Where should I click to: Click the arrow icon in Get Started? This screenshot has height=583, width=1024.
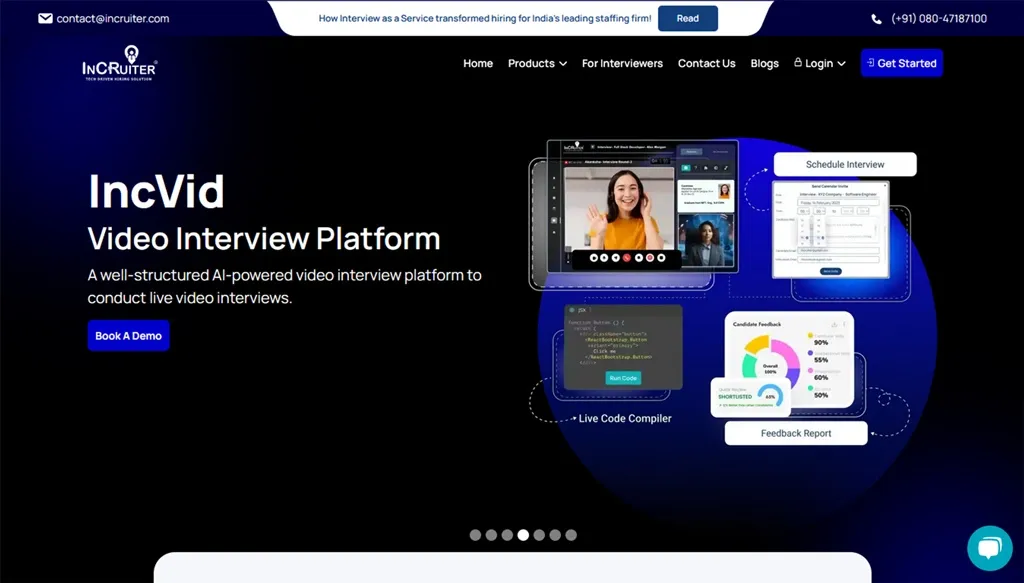(x=870, y=63)
